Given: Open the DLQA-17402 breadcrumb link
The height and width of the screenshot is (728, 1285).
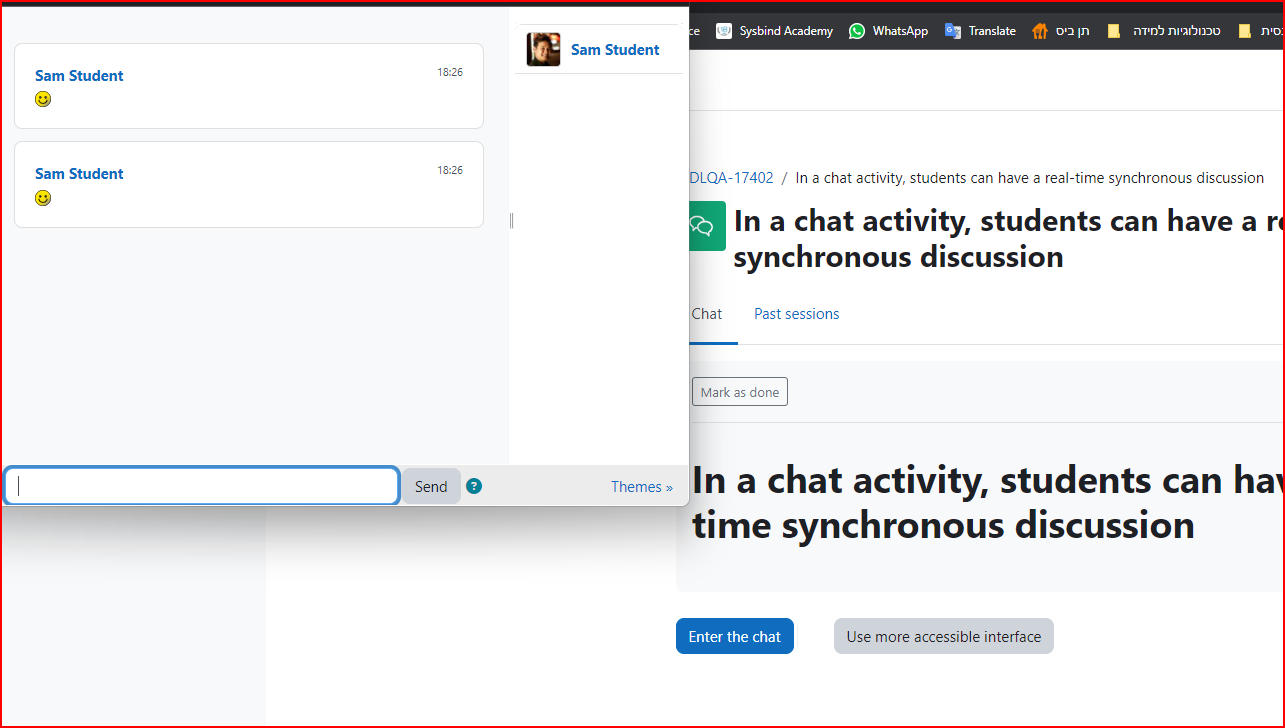Looking at the screenshot, I should [x=732, y=178].
